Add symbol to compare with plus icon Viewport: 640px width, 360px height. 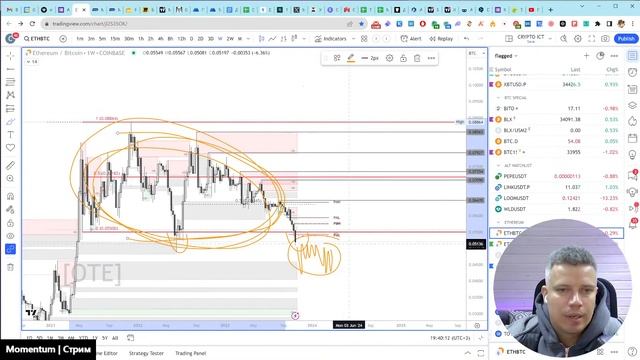pyautogui.click(x=63, y=38)
